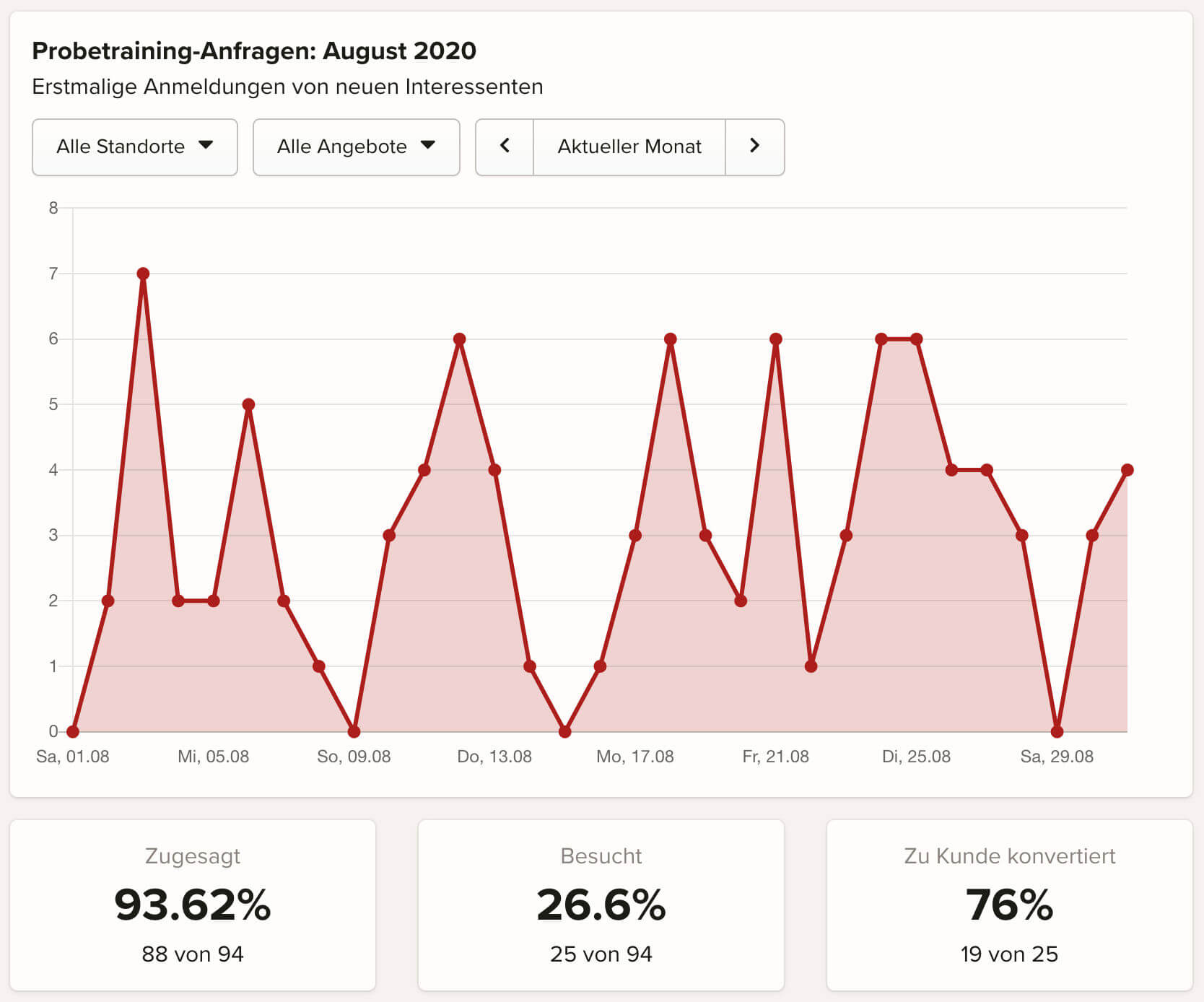Click the Do, 13.08 data point at 4
The image size is (1204, 1002).
tap(494, 470)
